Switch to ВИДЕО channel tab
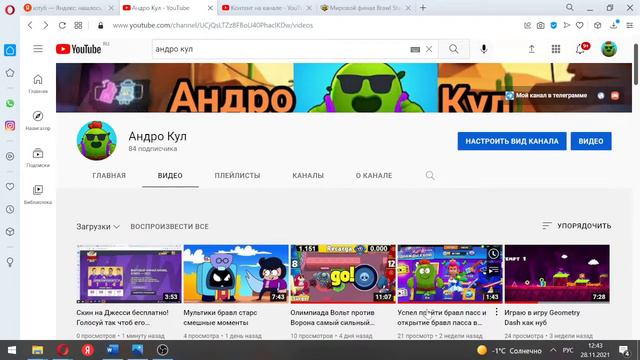This screenshot has height=360, width=640. 170,176
